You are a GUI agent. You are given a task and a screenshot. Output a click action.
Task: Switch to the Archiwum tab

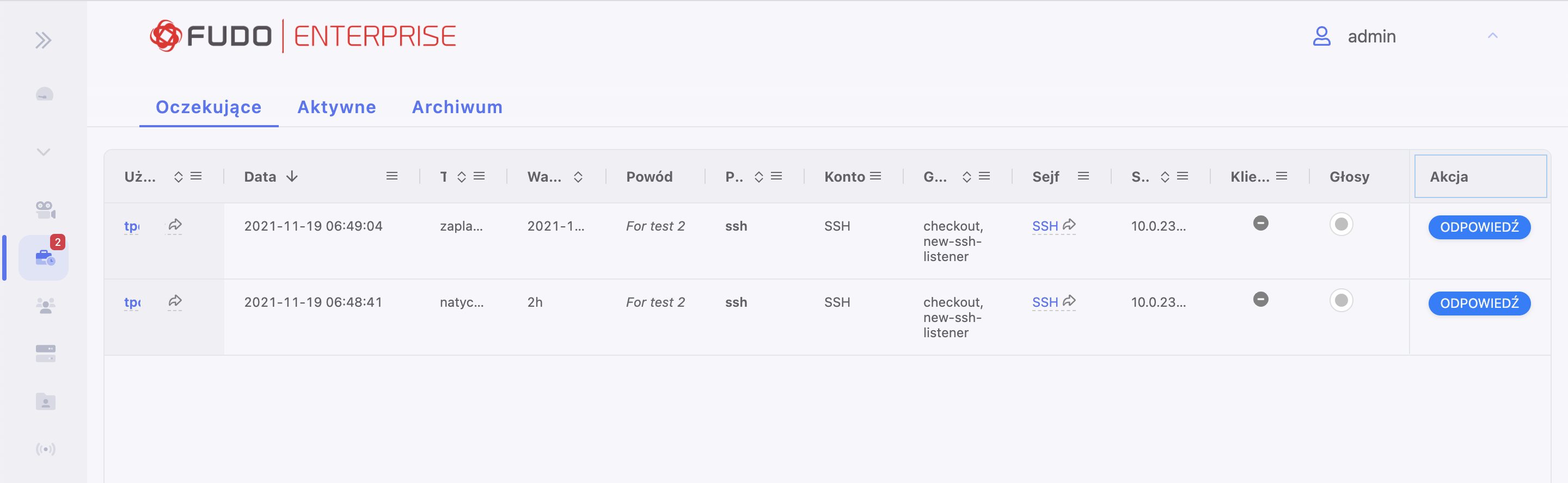457,107
